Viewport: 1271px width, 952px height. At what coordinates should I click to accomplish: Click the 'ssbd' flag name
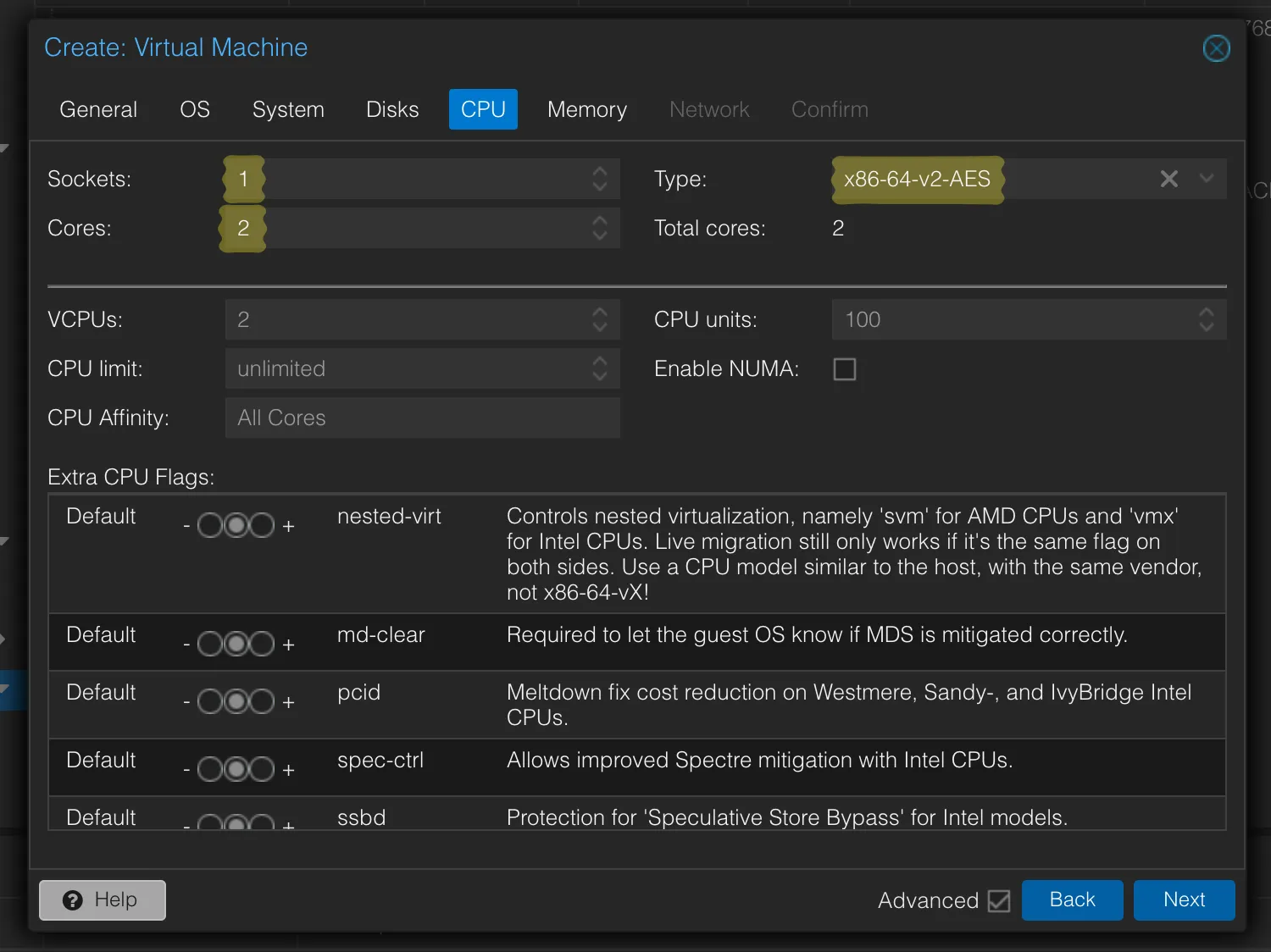pos(361,818)
